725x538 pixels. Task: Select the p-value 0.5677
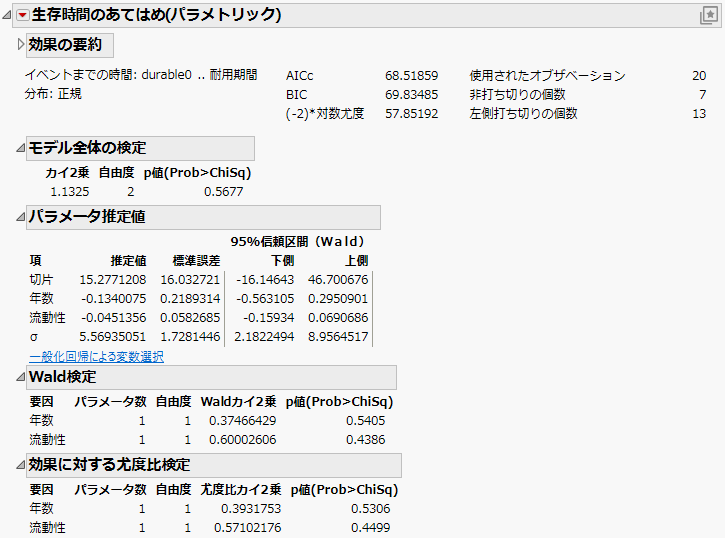(x=223, y=191)
